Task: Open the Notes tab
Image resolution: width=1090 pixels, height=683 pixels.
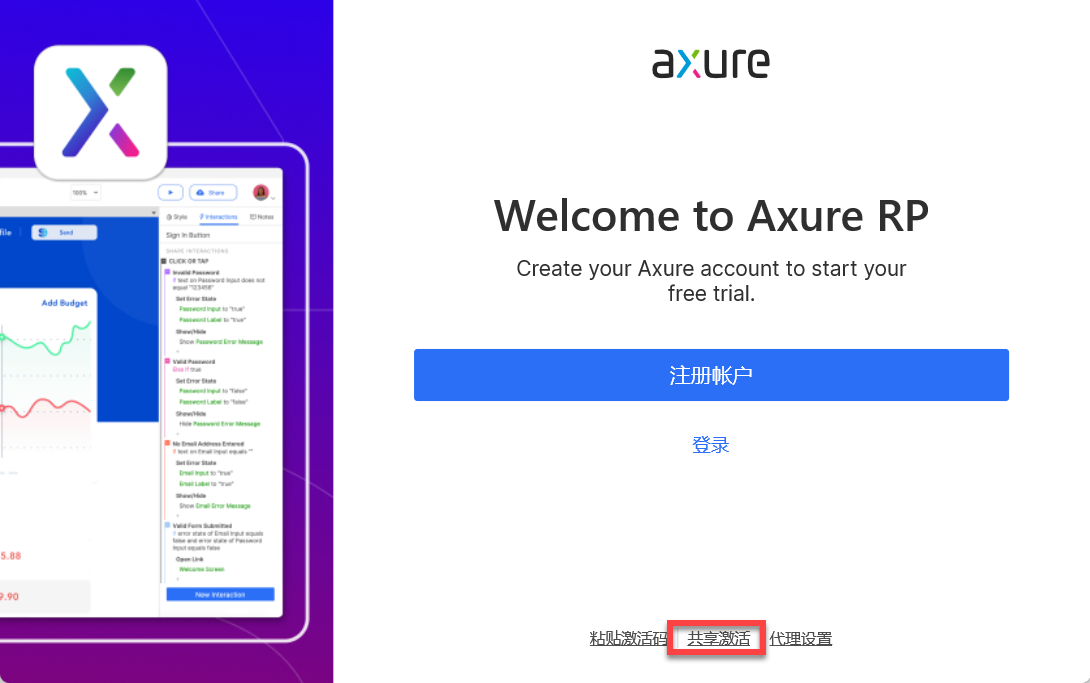Action: pyautogui.click(x=261, y=216)
